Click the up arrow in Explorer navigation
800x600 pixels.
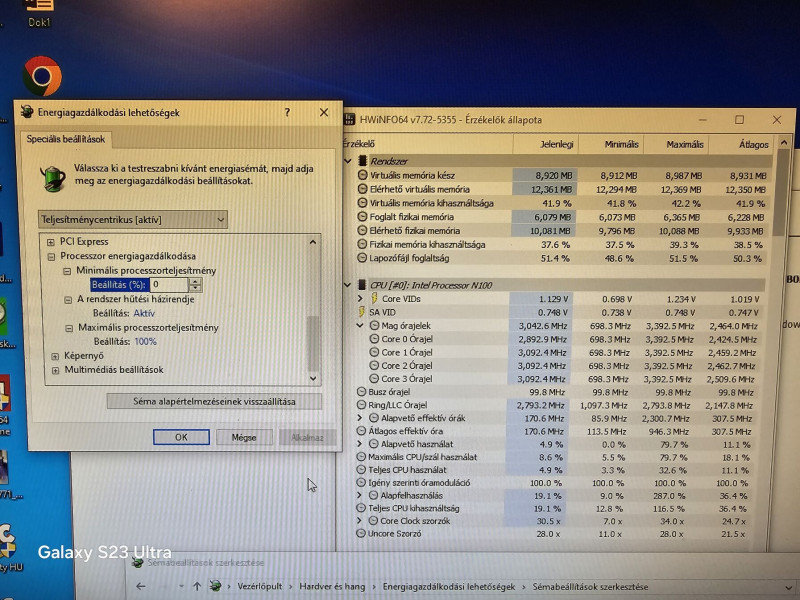tap(197, 586)
